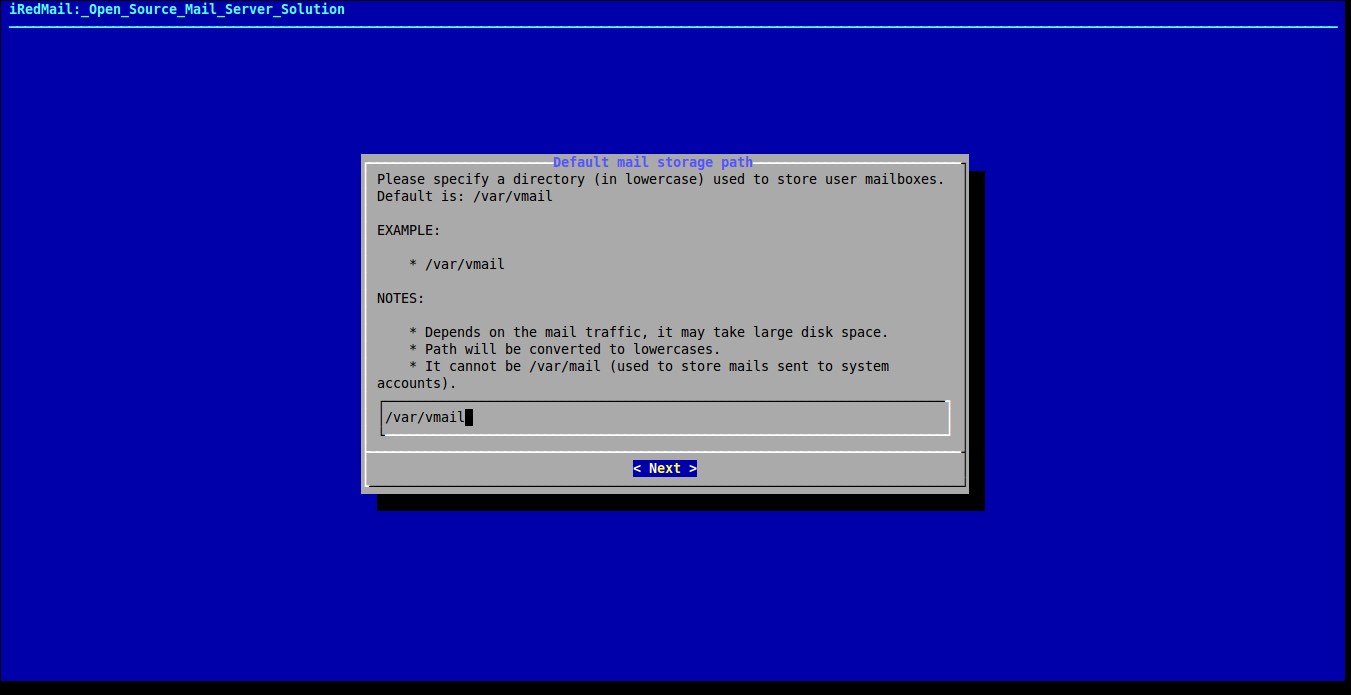The height and width of the screenshot is (695, 1351).
Task: Click the '* /var/vmail' example line
Action: 457,264
